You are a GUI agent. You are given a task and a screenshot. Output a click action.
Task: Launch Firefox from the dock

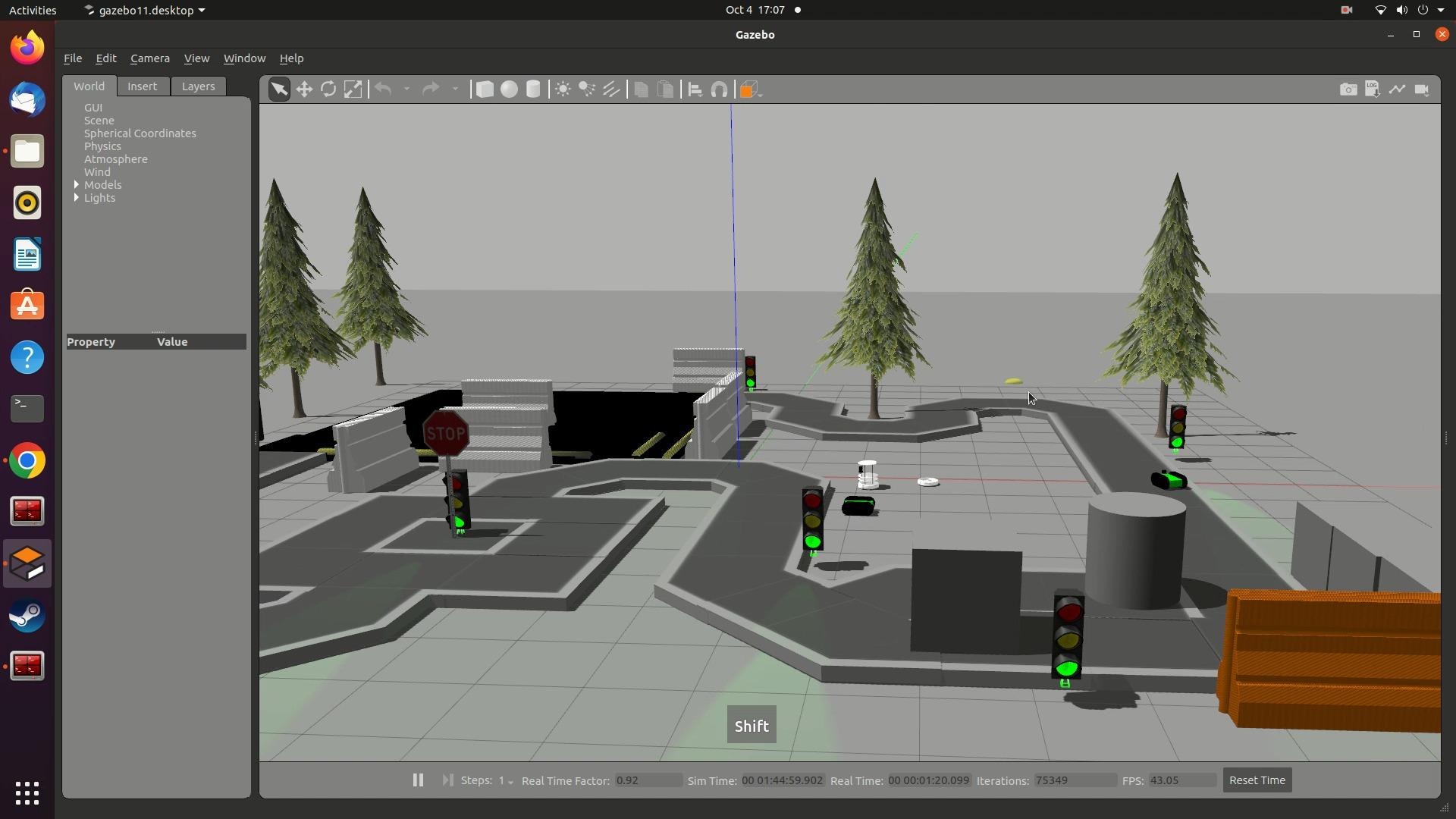[27, 48]
